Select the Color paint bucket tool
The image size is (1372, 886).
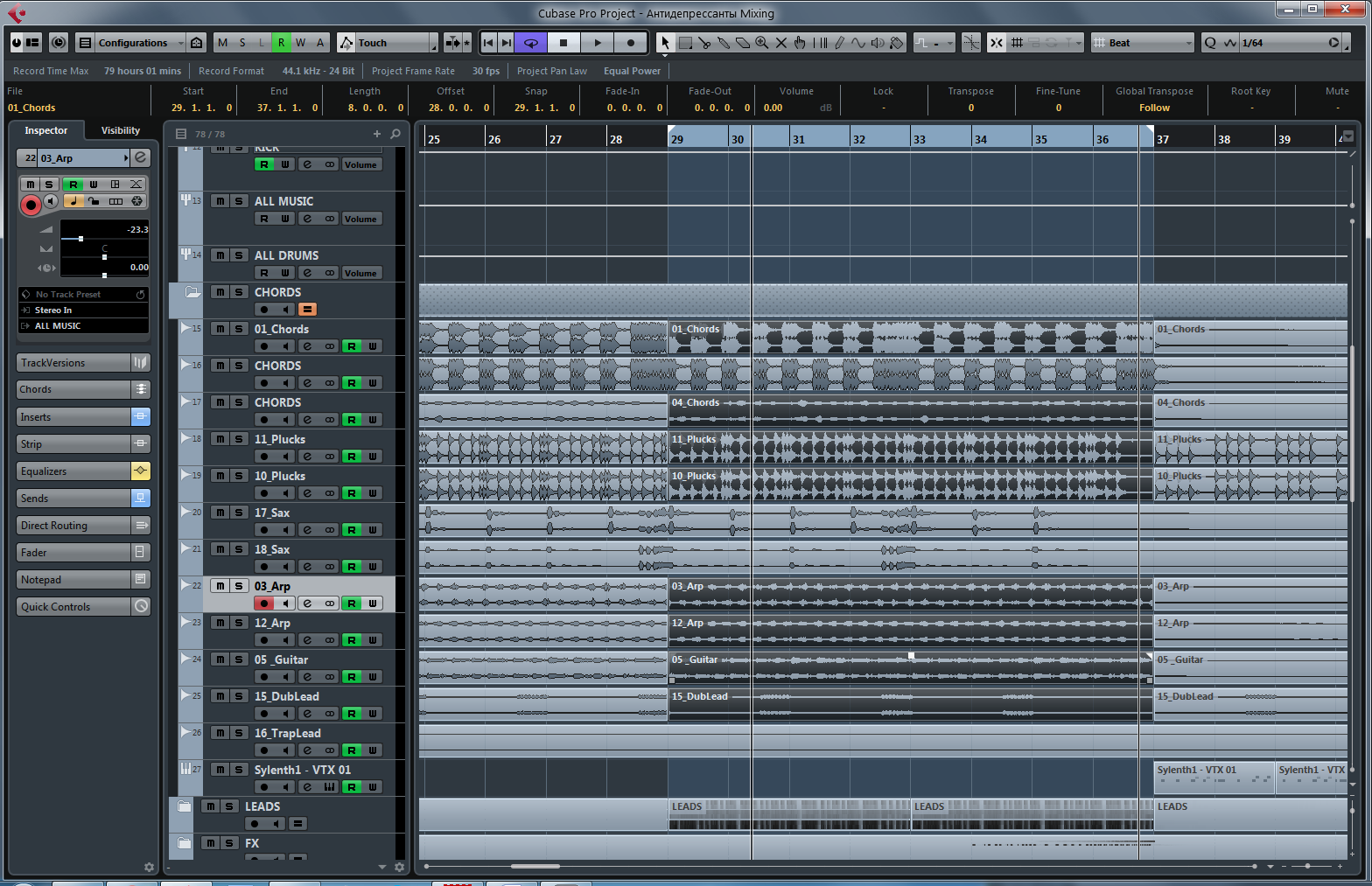[897, 42]
